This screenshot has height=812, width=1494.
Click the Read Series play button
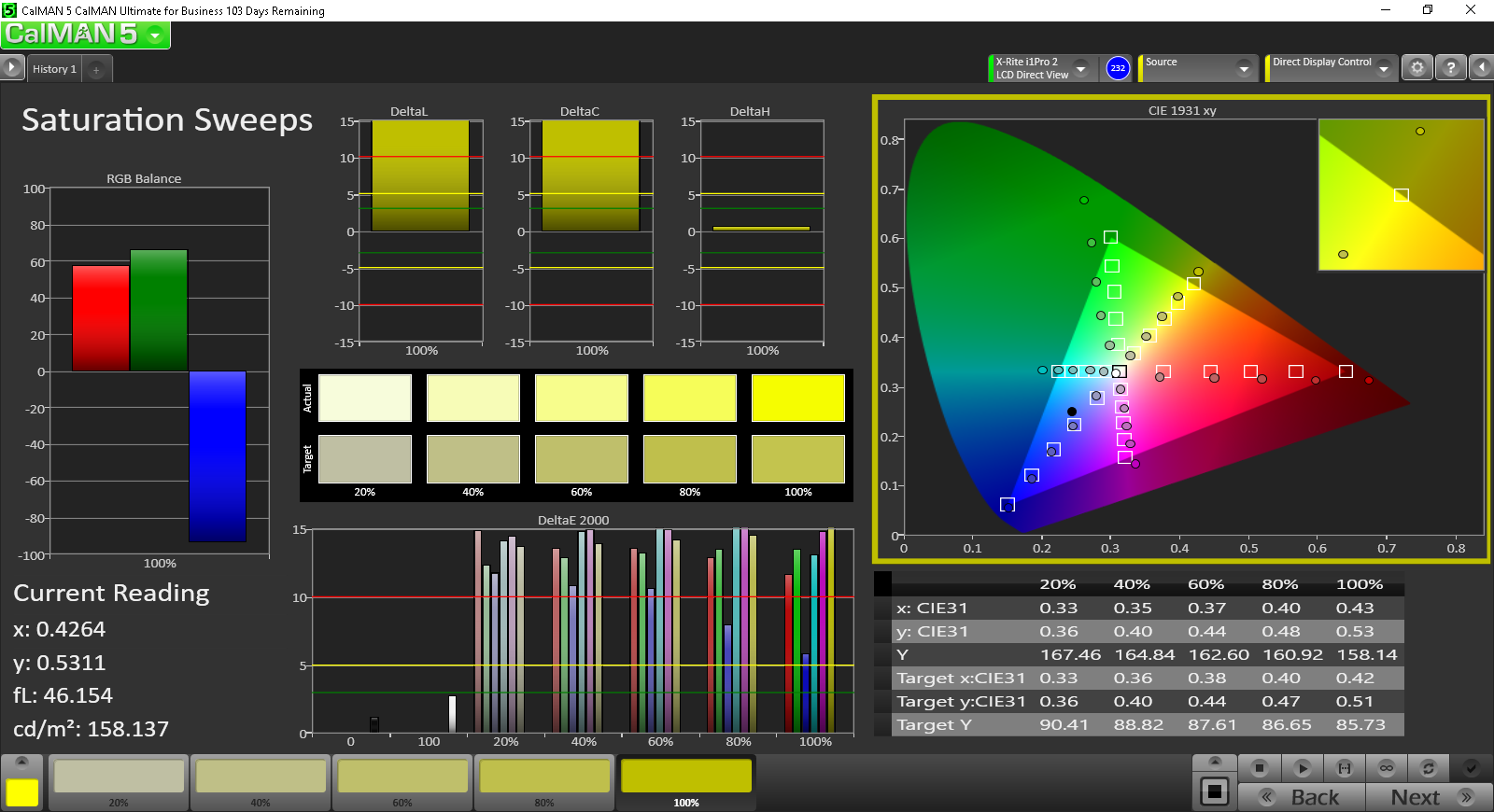click(x=1302, y=768)
